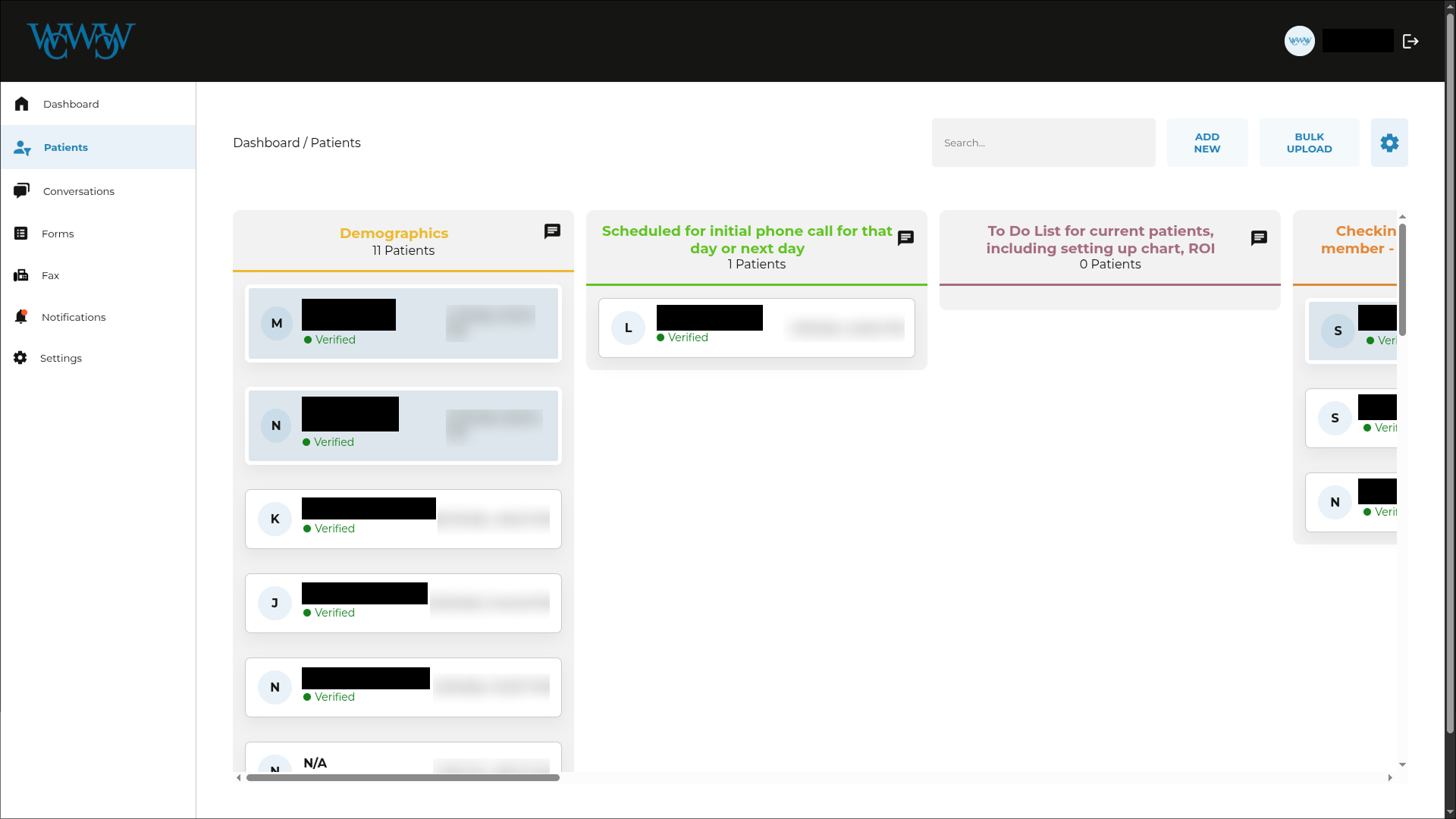Click the Notifications bell icon in sidebar
The height and width of the screenshot is (819, 1456).
click(21, 317)
